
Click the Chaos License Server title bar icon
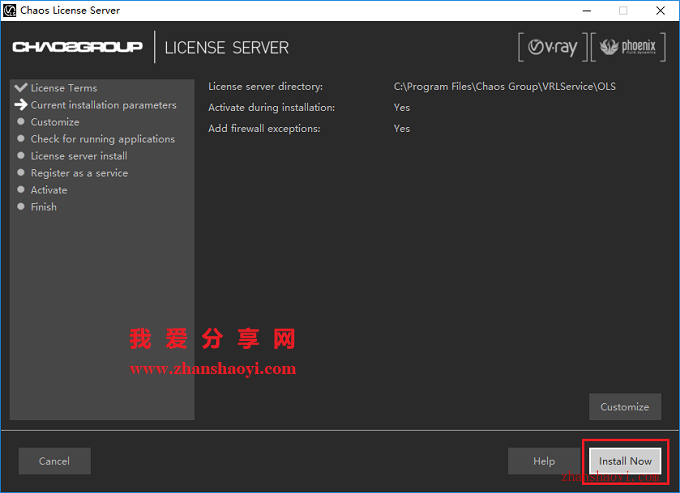[9, 10]
